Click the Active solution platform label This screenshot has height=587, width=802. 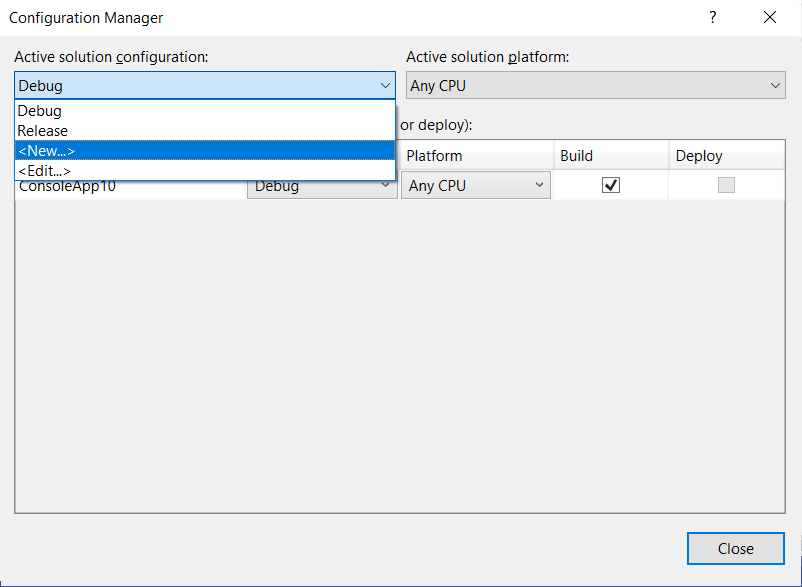487,57
